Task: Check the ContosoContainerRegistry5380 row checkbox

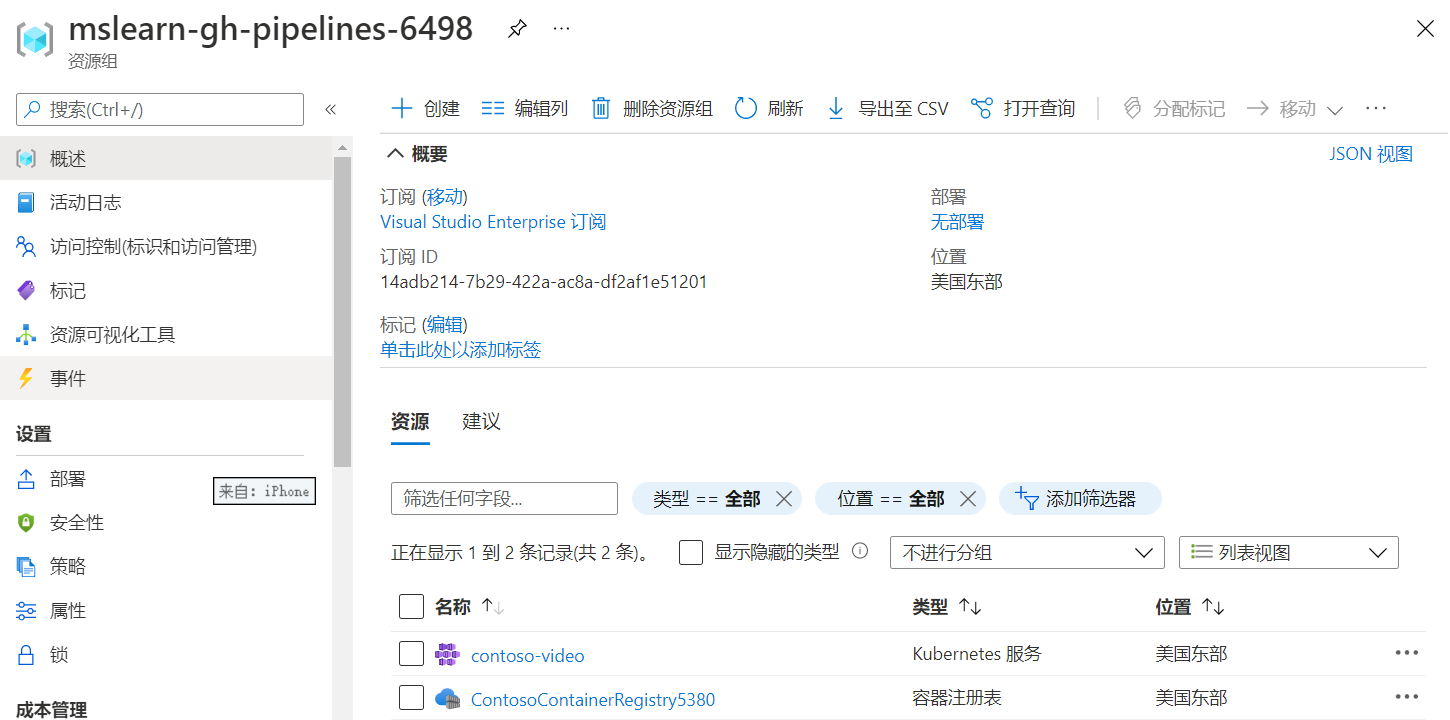Action: coord(411,698)
